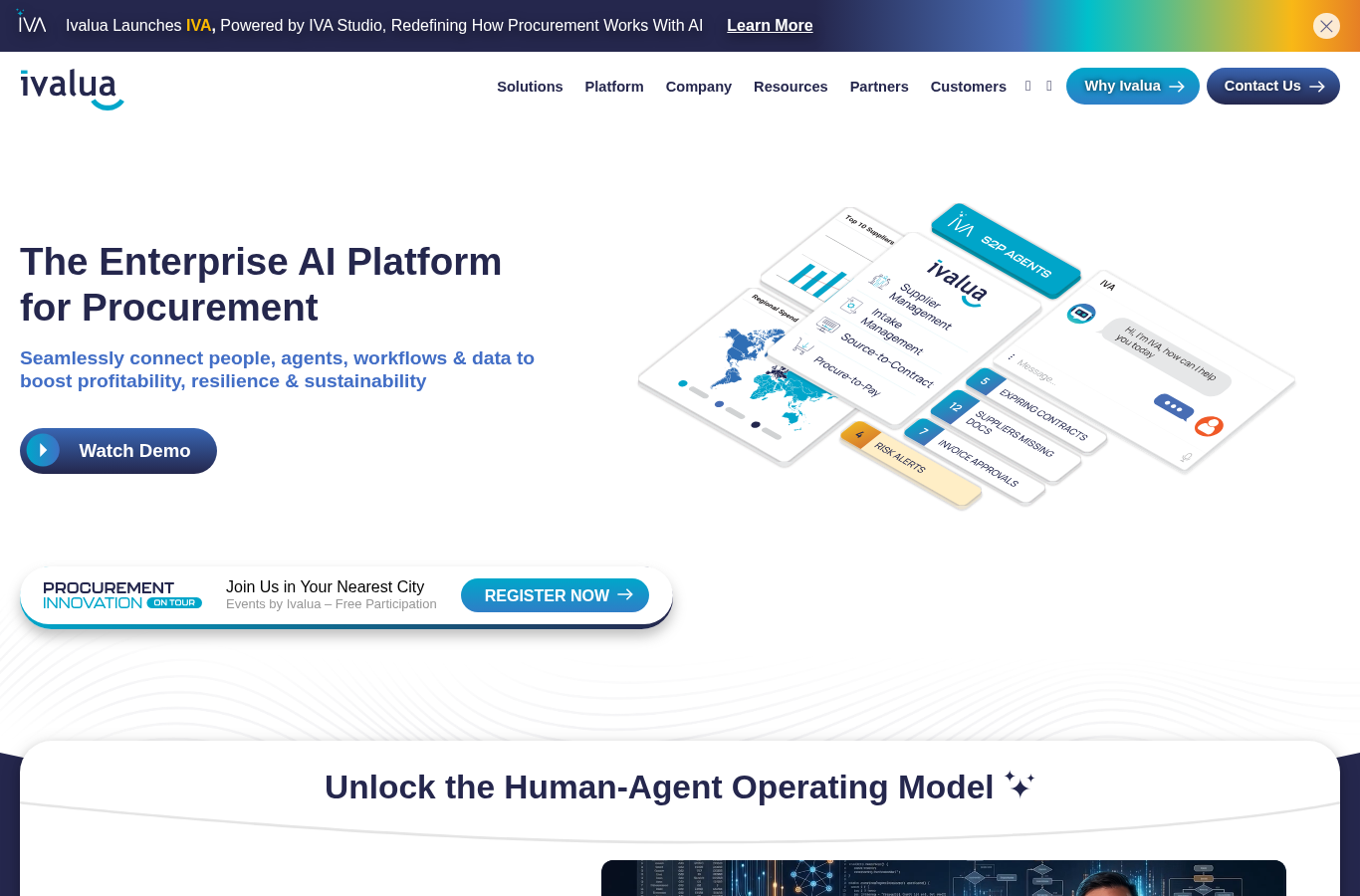Click the medium-blue legend dot under the map
Viewport: 1360px width, 896px height.
pyautogui.click(x=719, y=404)
